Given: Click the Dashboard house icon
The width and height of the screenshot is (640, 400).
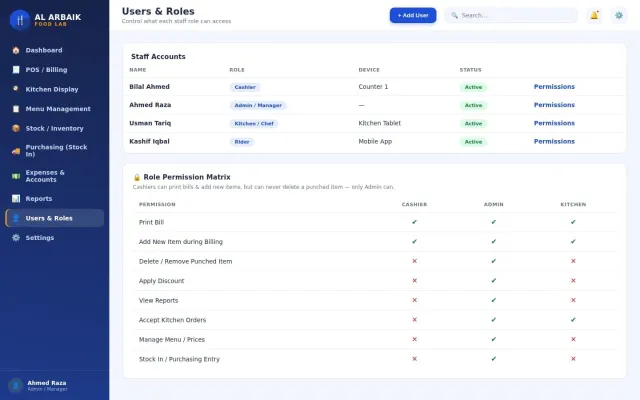Looking at the screenshot, I should (16, 50).
